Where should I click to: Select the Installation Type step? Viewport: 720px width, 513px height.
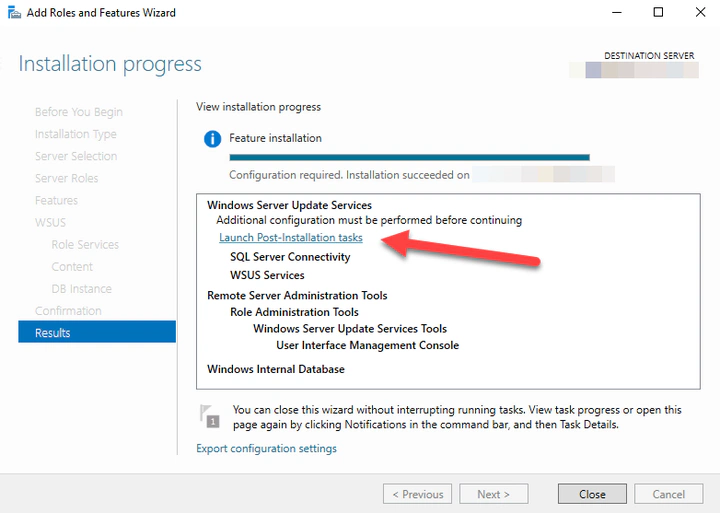pyautogui.click(x=76, y=135)
